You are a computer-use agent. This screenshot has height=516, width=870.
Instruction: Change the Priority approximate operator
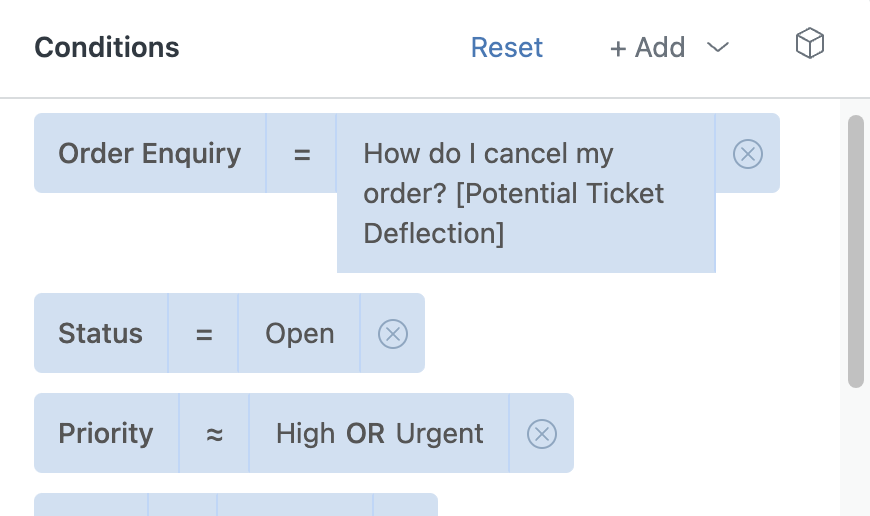click(x=214, y=433)
